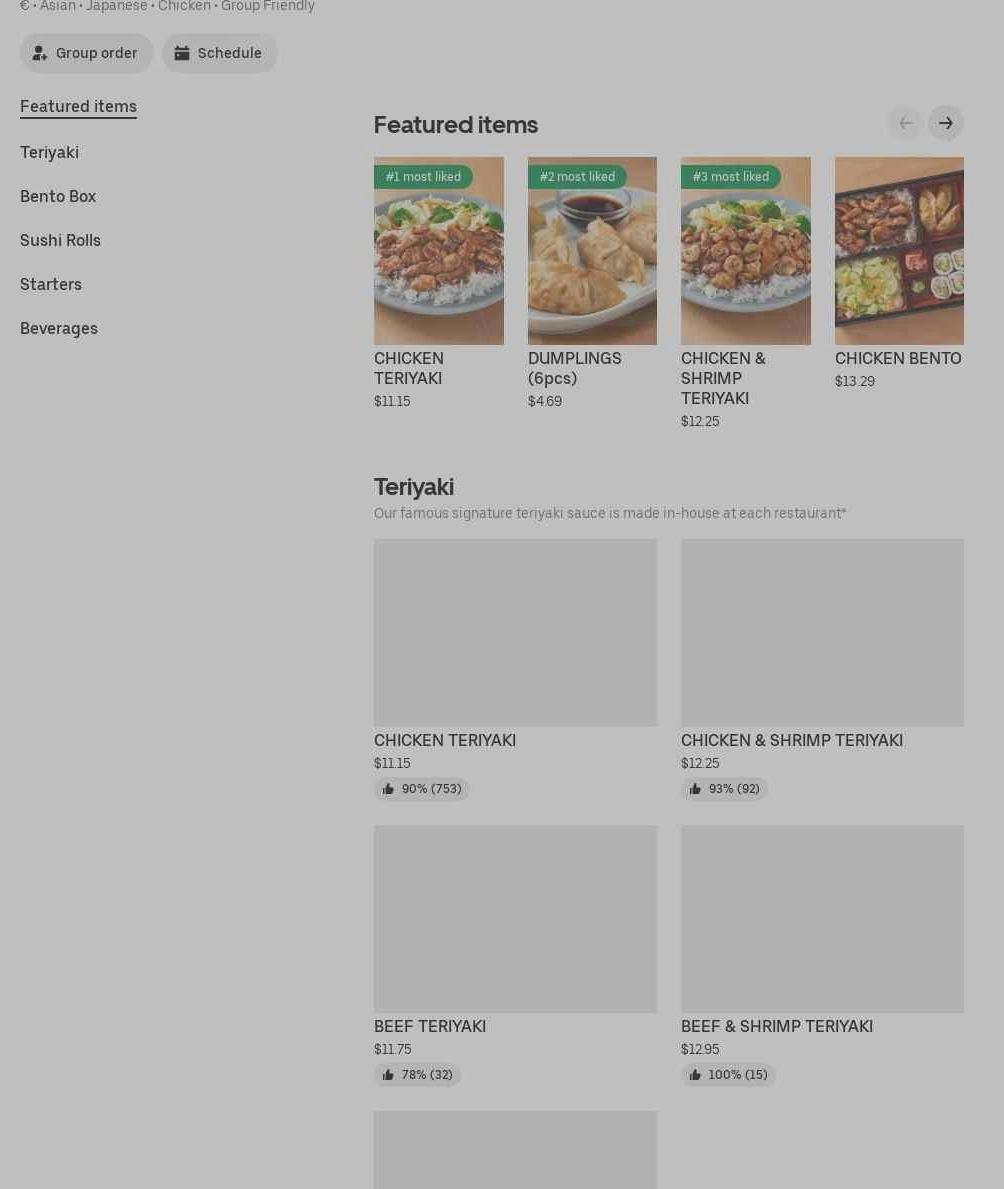
Task: Click BEEF TERIYAKI item title
Action: click(x=430, y=1026)
